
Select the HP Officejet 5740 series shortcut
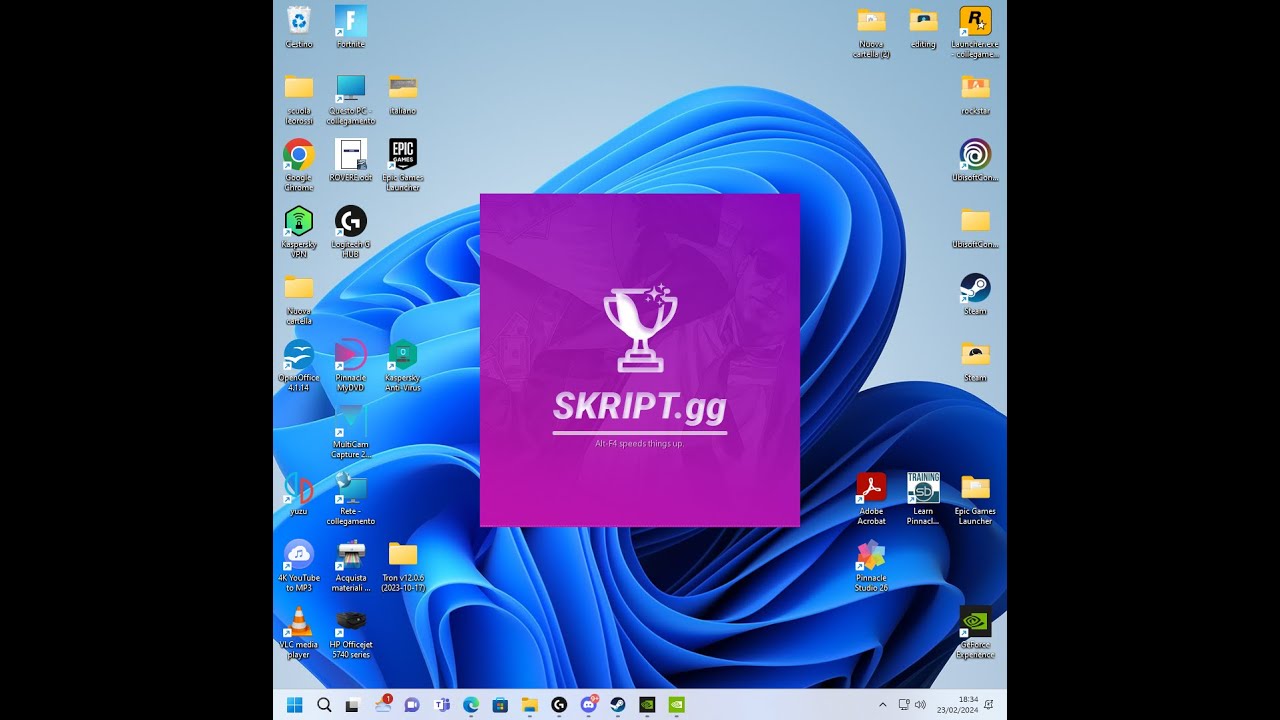[x=351, y=632]
